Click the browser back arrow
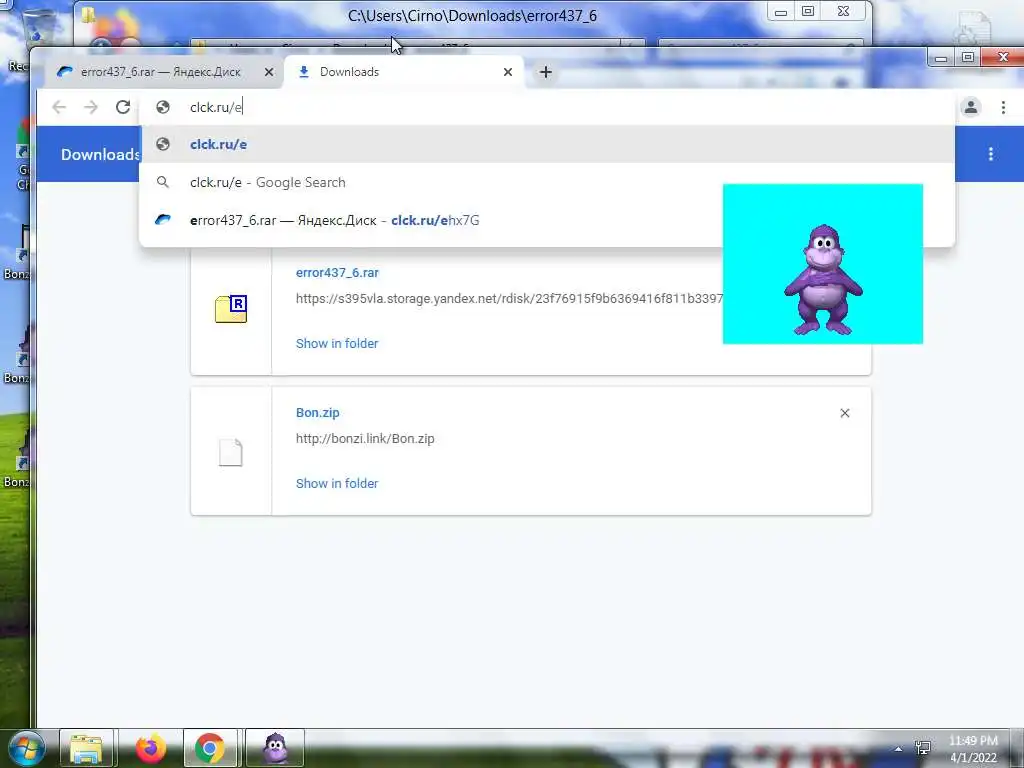 pos(59,107)
